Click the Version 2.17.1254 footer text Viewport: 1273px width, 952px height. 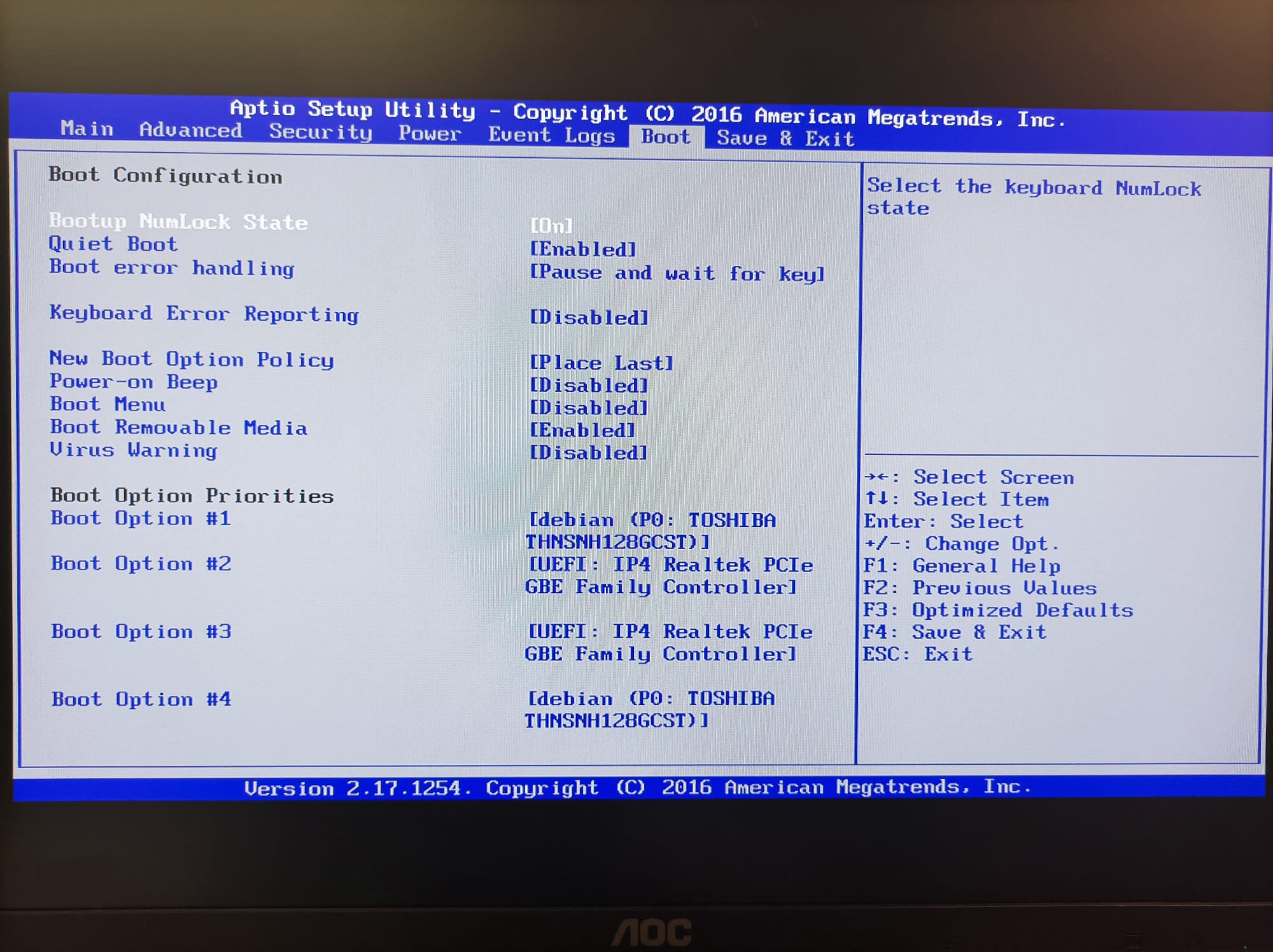click(x=638, y=787)
